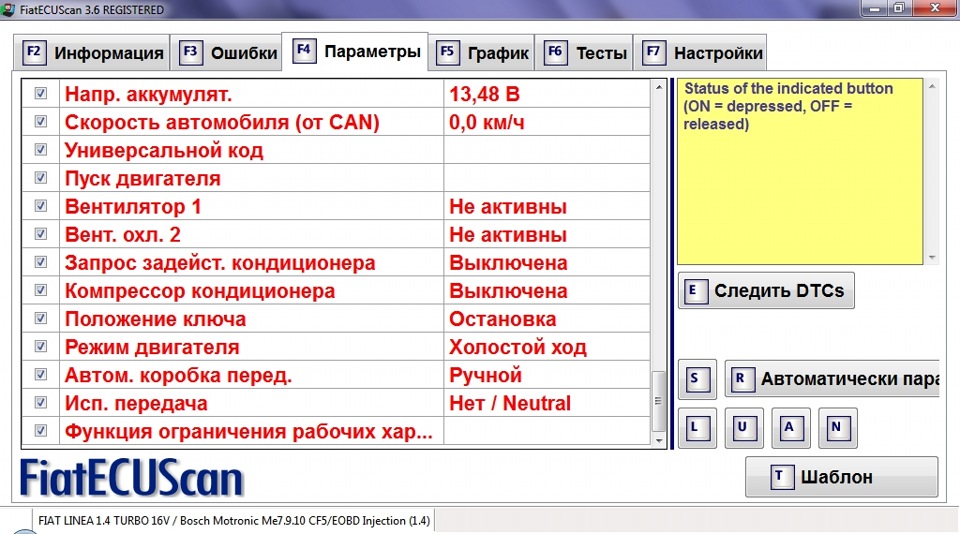
Task: Open the Настройки tab
Action: click(x=700, y=53)
